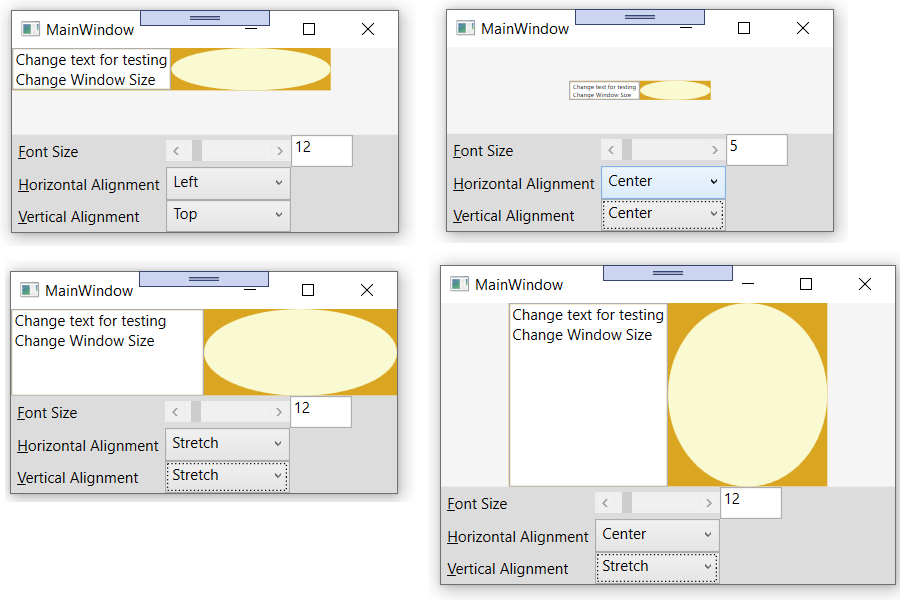Click Font Size slider thumb in Stretch/Stretch window

point(196,412)
